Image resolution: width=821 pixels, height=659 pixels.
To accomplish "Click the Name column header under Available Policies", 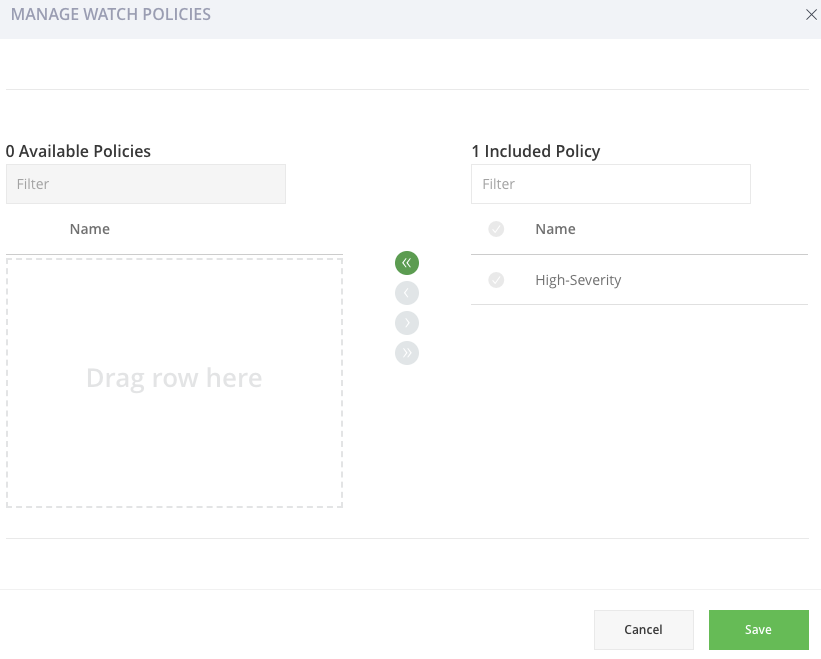I will coord(89,229).
